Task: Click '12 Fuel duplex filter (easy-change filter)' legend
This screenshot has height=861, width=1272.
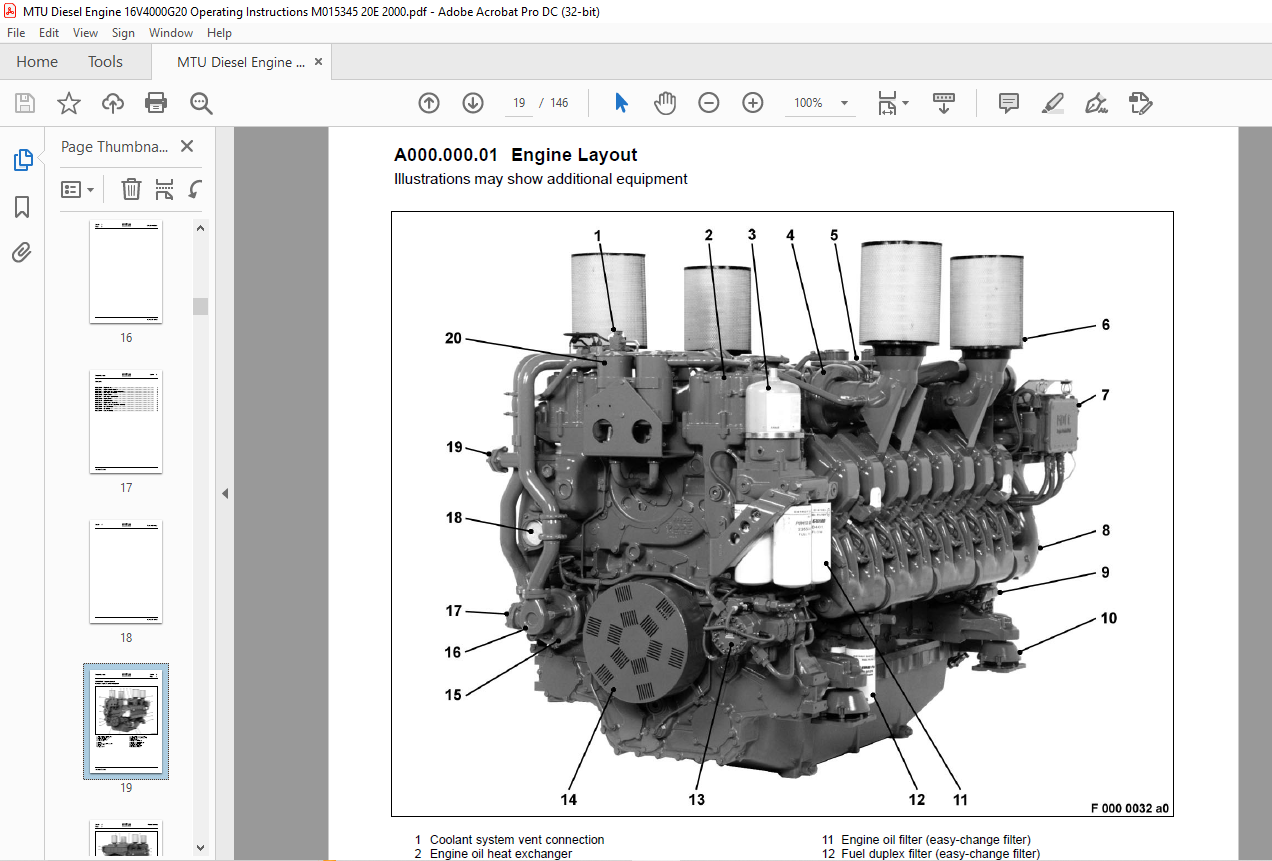Action: 930,854
